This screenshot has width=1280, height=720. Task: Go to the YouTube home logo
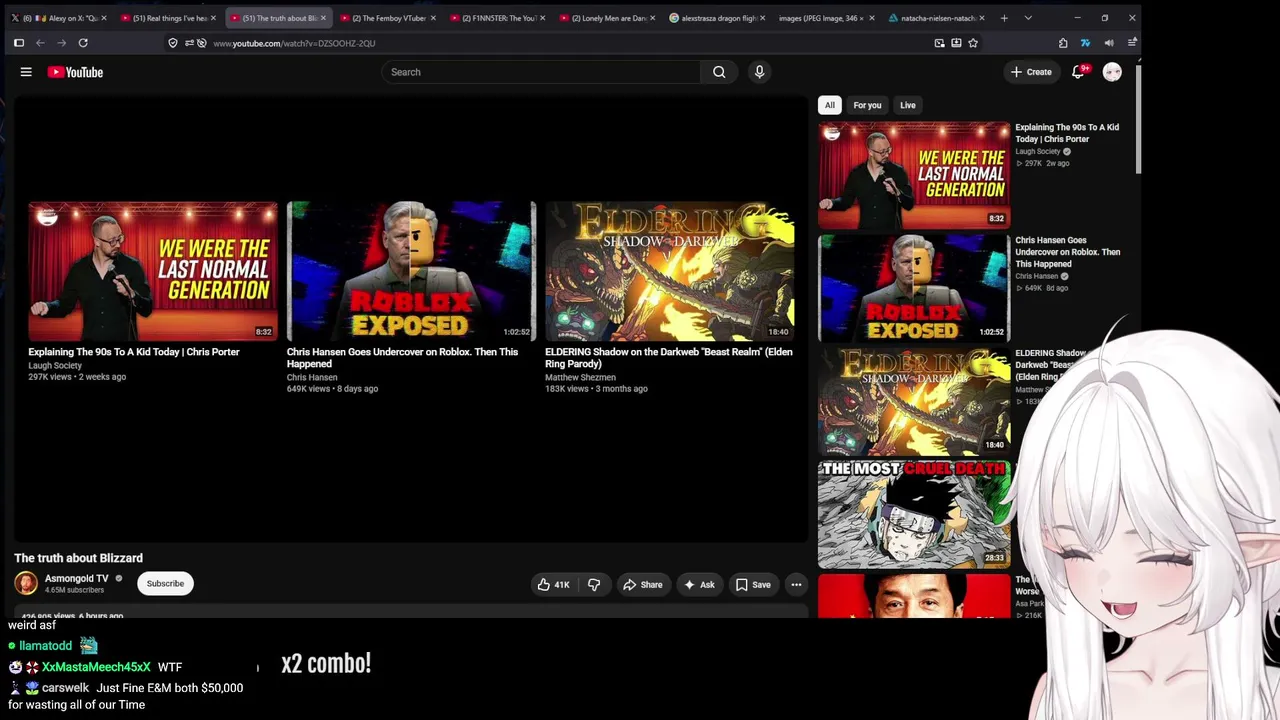tap(75, 72)
